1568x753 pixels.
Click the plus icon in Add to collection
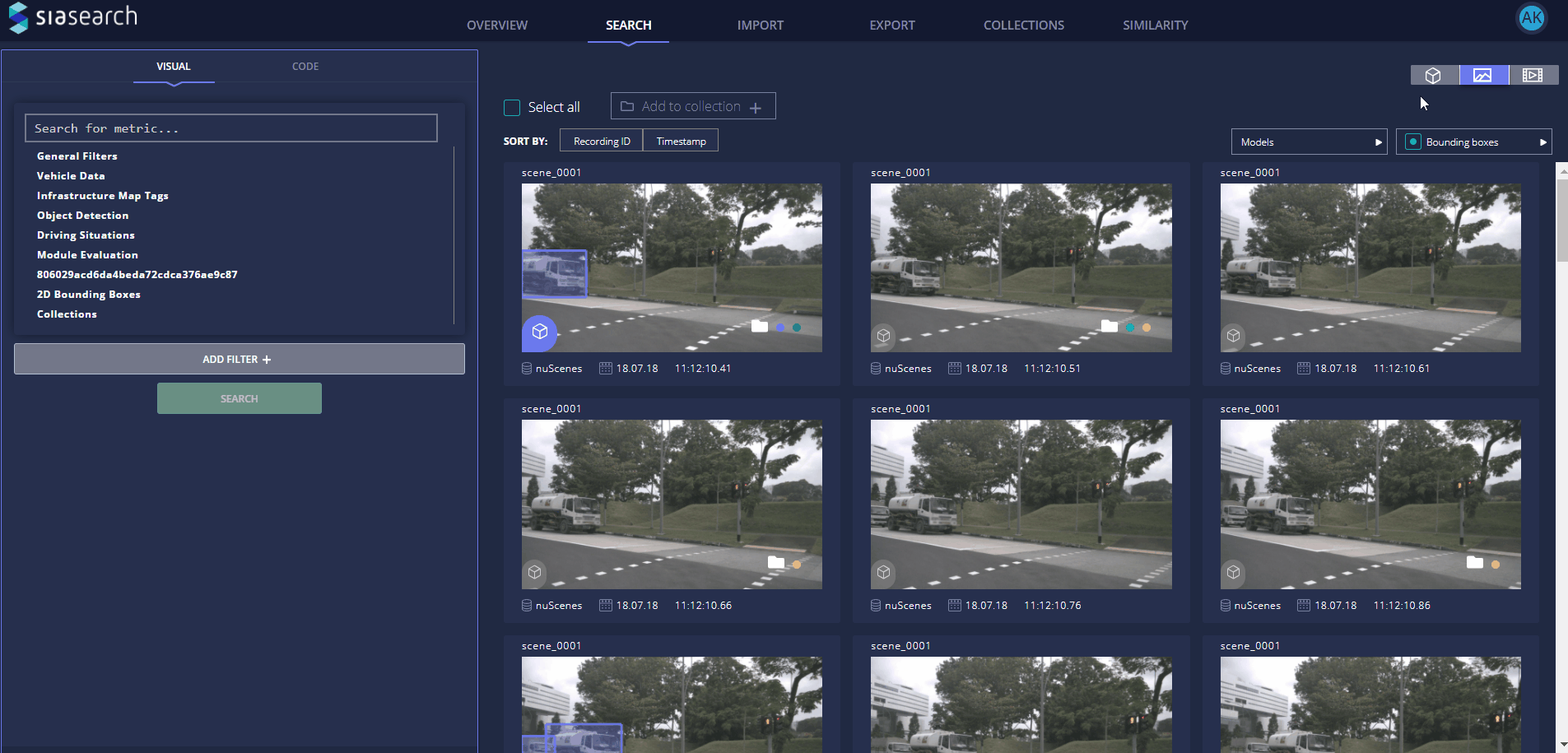756,108
